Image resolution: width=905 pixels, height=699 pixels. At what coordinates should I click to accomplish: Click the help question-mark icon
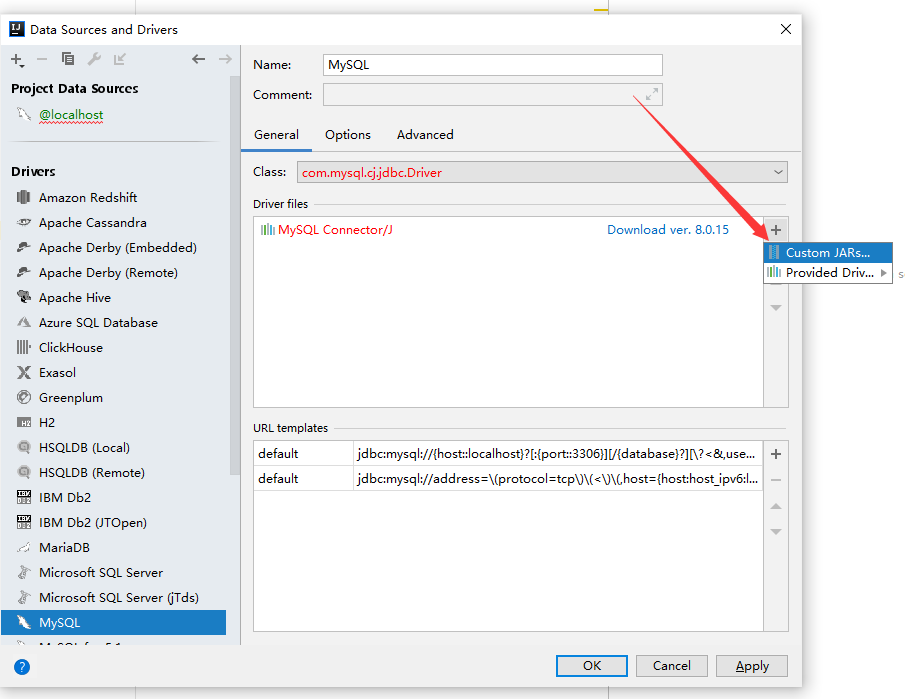[22, 667]
